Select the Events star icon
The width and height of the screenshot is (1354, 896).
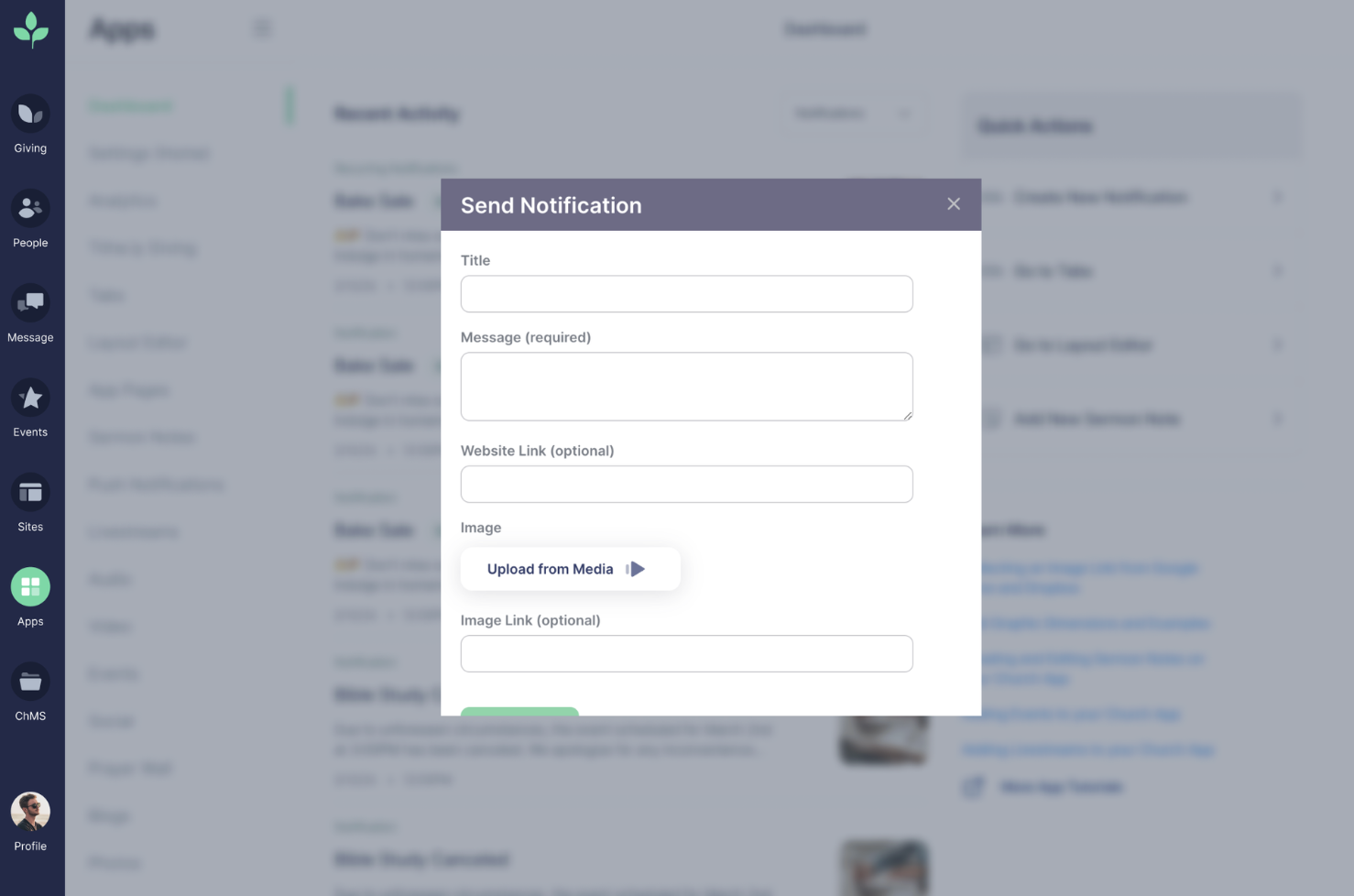[x=30, y=399]
